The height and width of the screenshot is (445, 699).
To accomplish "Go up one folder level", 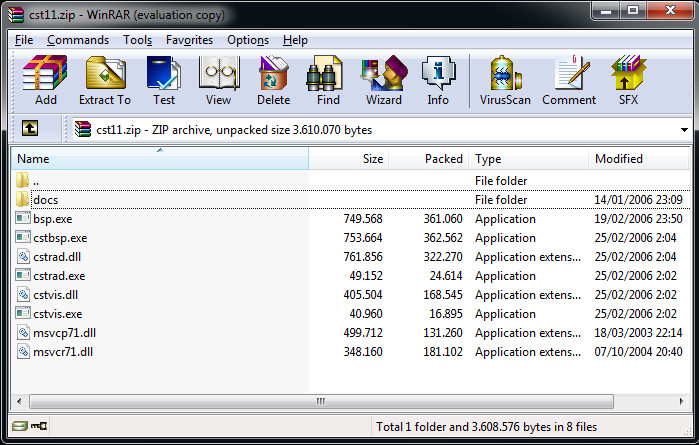I will 30,129.
